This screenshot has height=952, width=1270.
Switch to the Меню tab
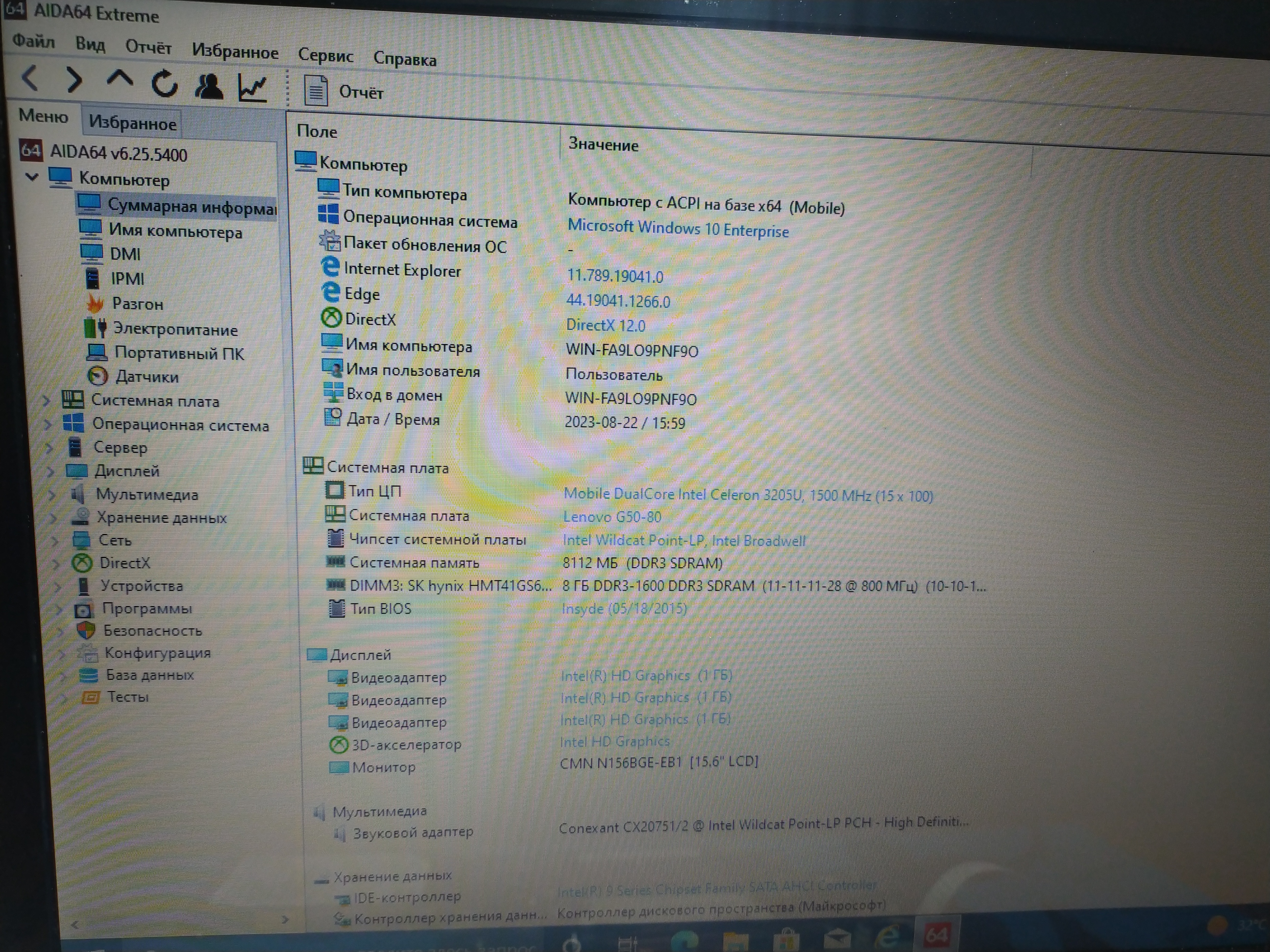point(43,116)
